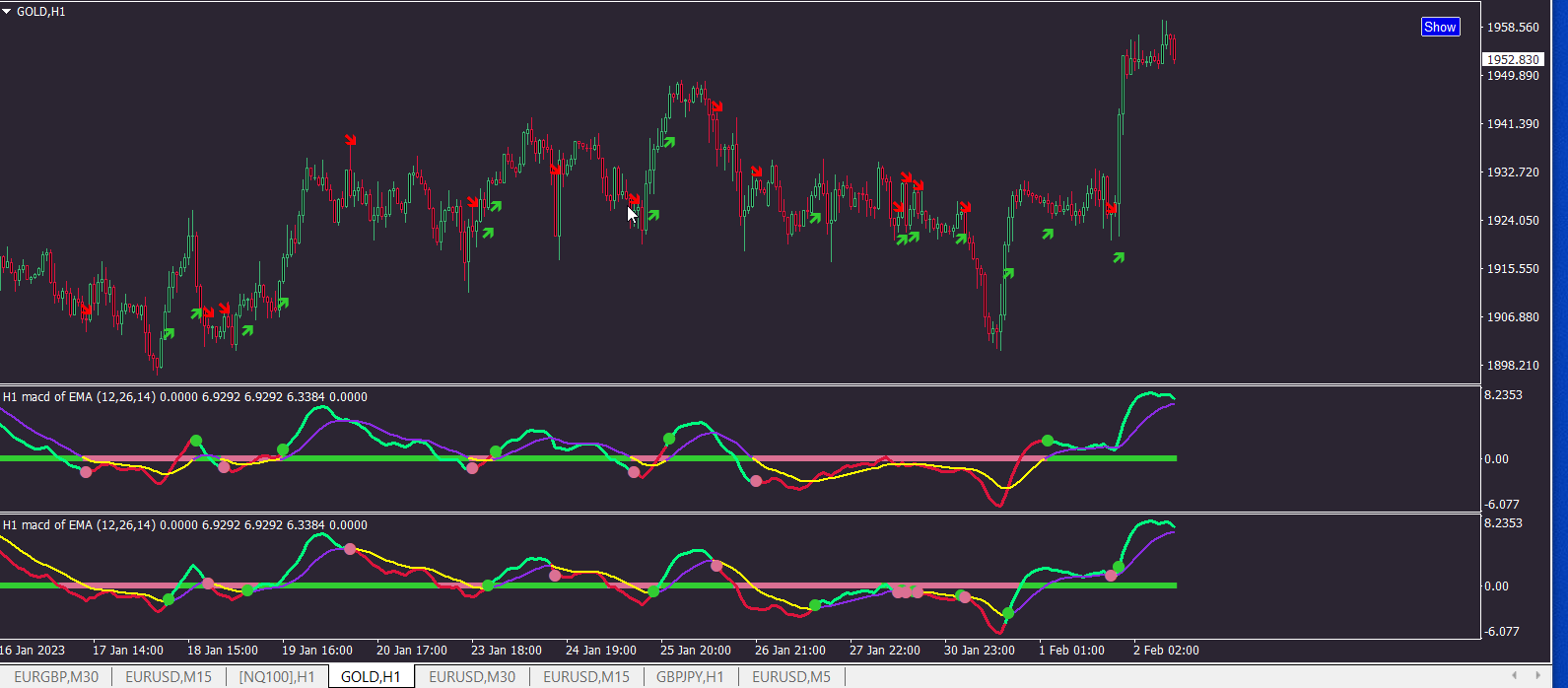Switch to the EURGBP,M30 tab

click(56, 677)
